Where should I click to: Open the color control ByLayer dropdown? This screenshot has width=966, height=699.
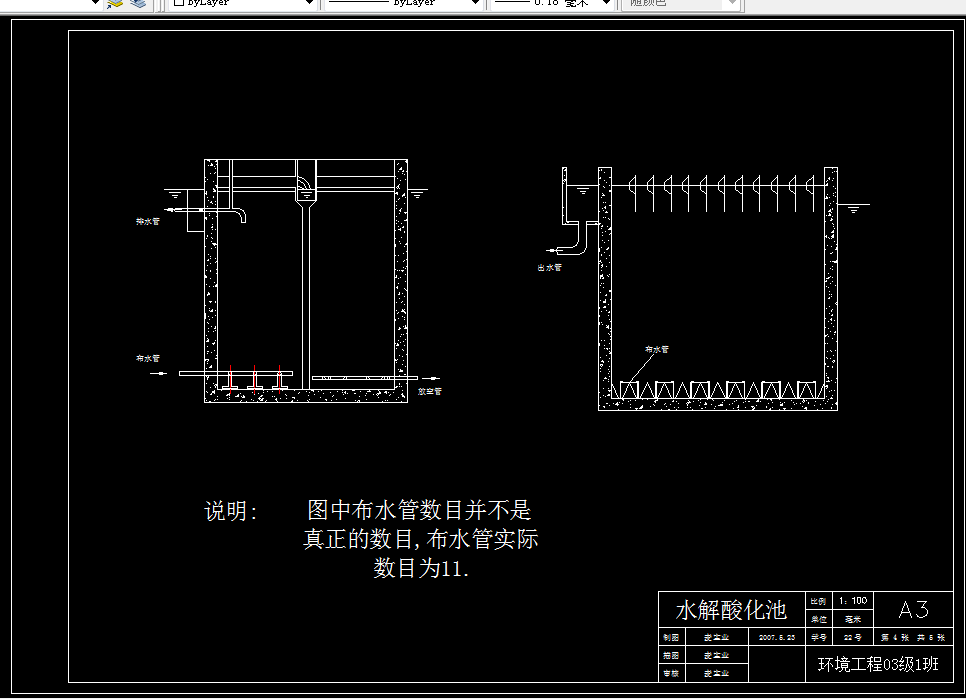pos(242,3)
